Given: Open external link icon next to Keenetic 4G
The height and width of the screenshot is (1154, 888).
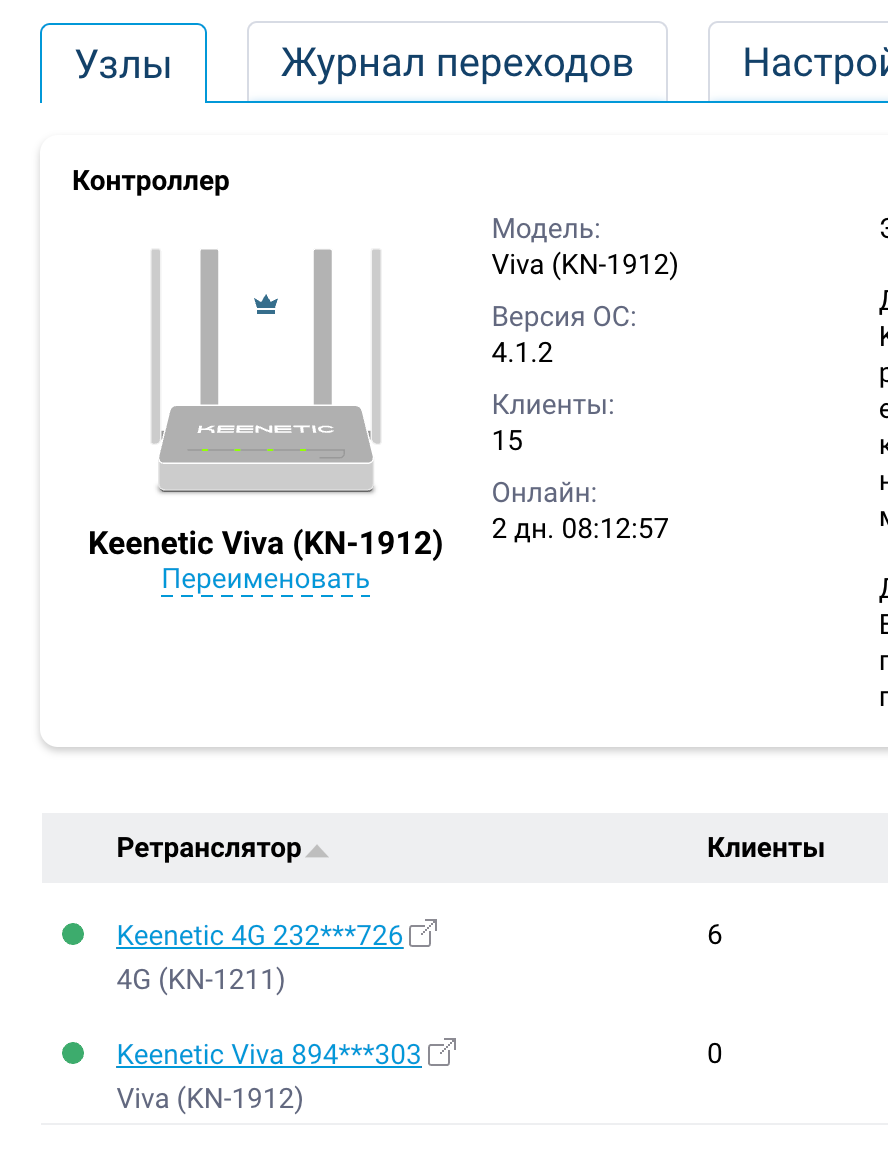Looking at the screenshot, I should click(x=423, y=933).
